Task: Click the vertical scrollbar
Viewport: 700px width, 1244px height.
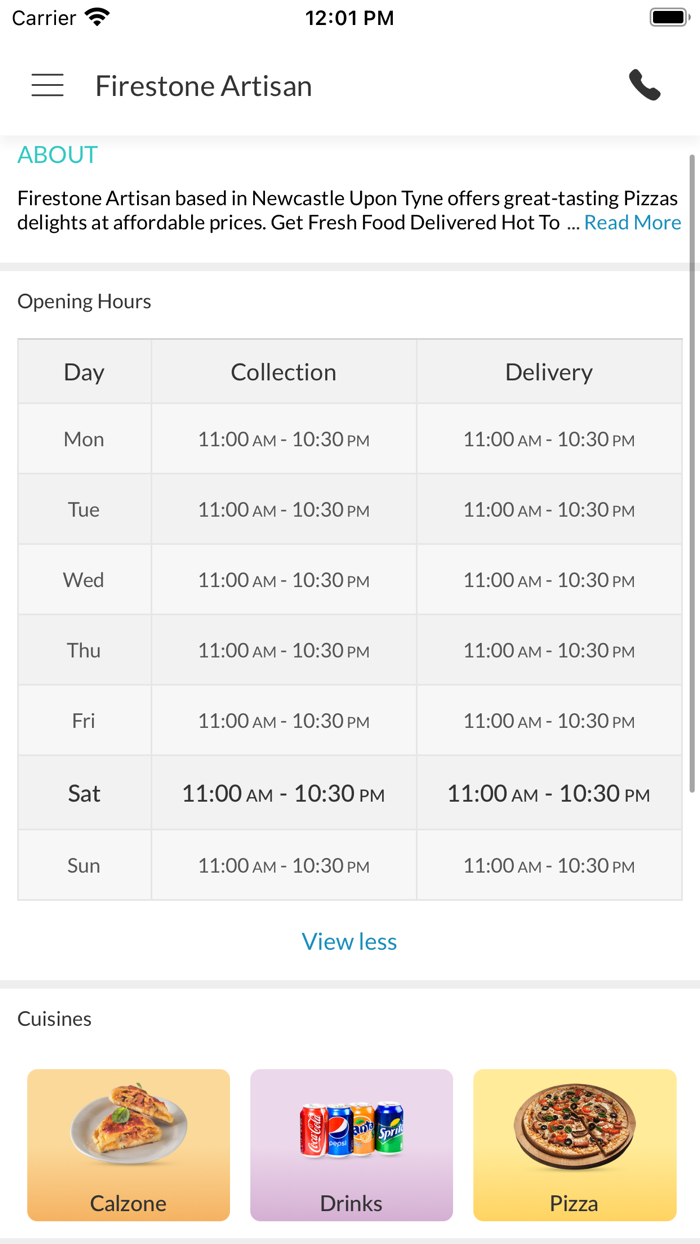Action: (692, 470)
